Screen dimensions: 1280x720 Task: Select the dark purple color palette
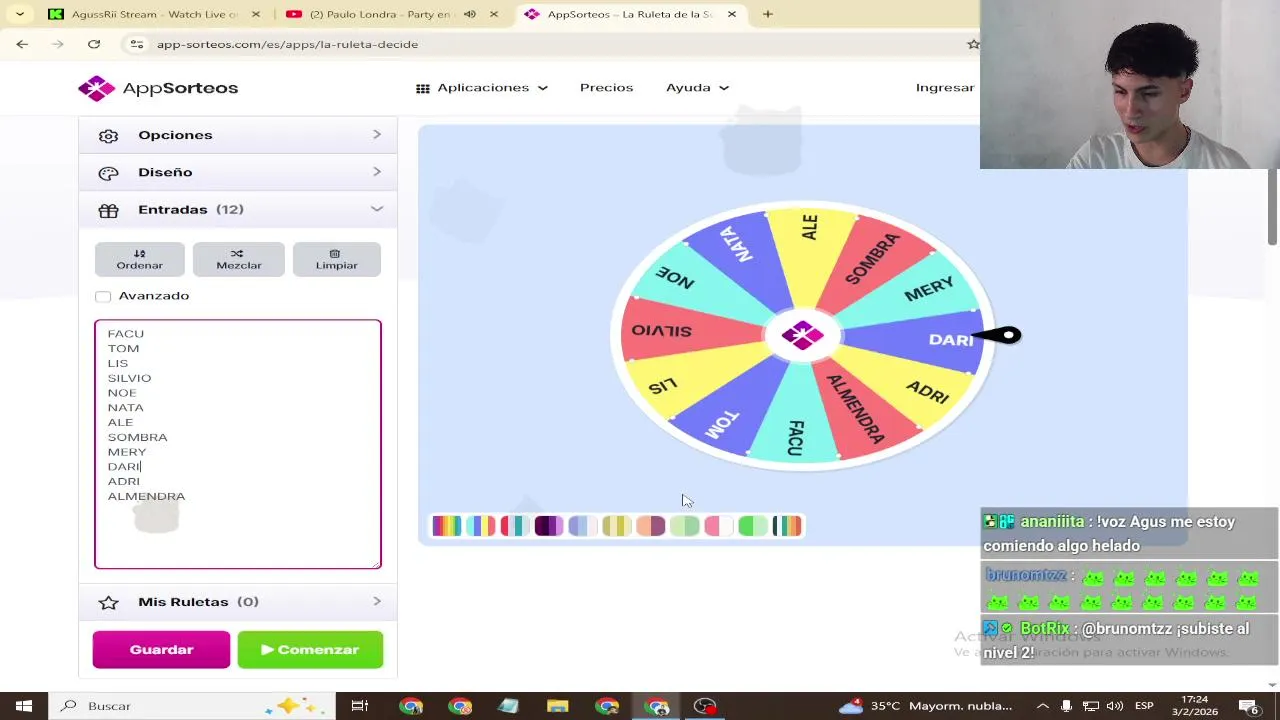(548, 526)
